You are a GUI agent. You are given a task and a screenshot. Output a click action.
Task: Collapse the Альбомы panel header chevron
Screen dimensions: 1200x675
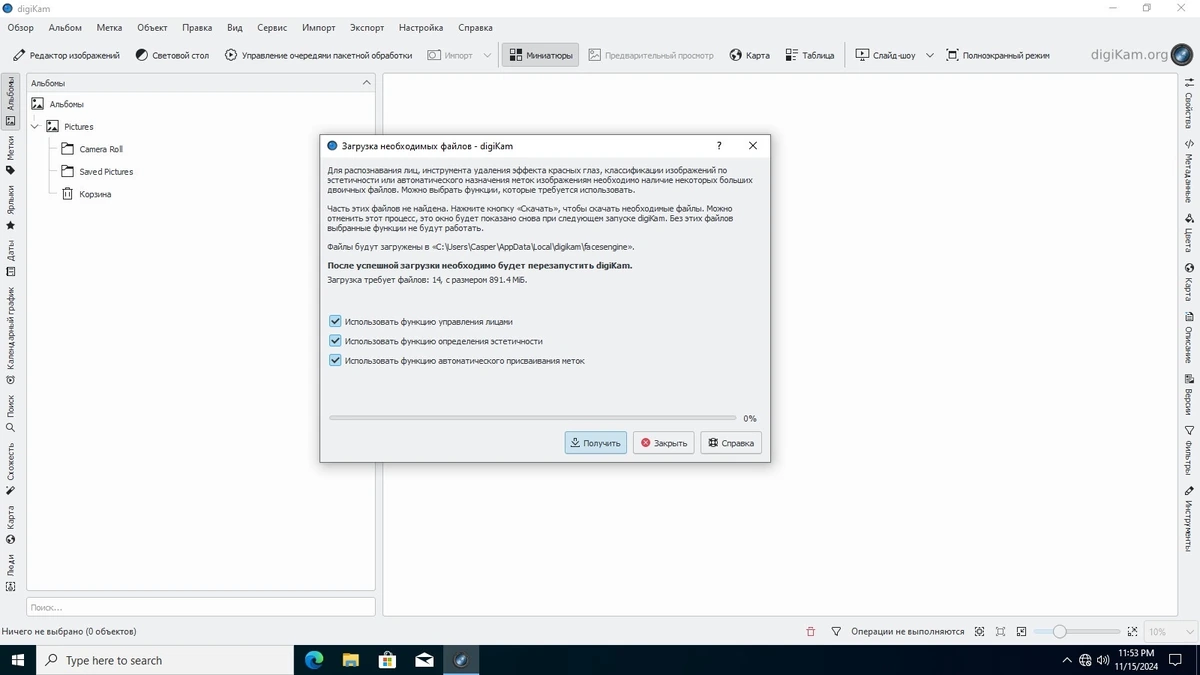pyautogui.click(x=367, y=83)
